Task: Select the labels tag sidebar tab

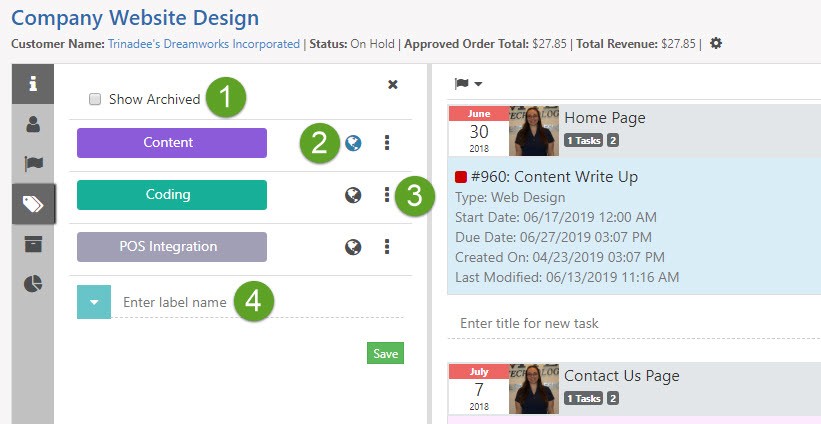Action: (33, 204)
